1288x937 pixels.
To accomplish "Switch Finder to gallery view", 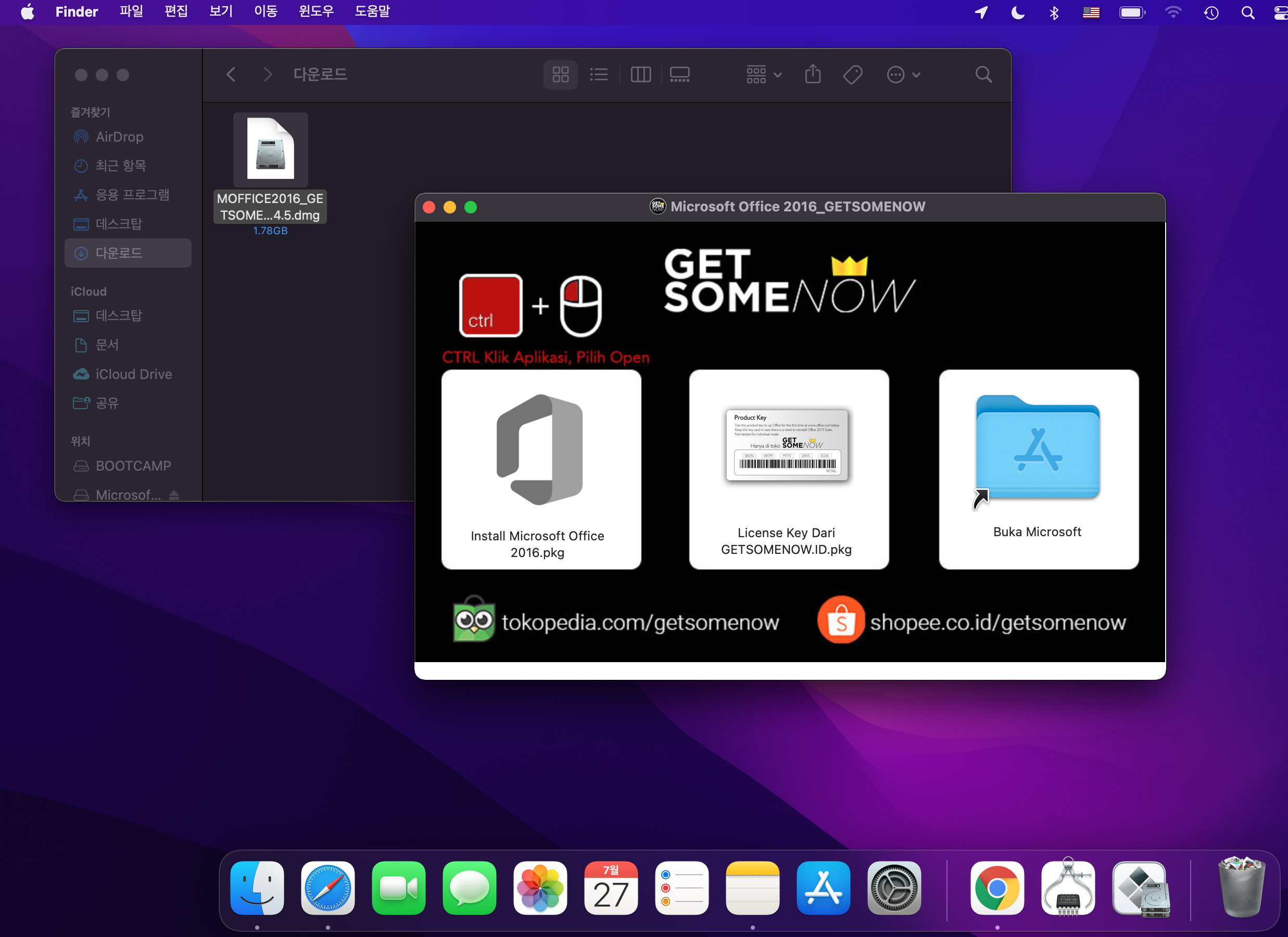I will tap(679, 74).
